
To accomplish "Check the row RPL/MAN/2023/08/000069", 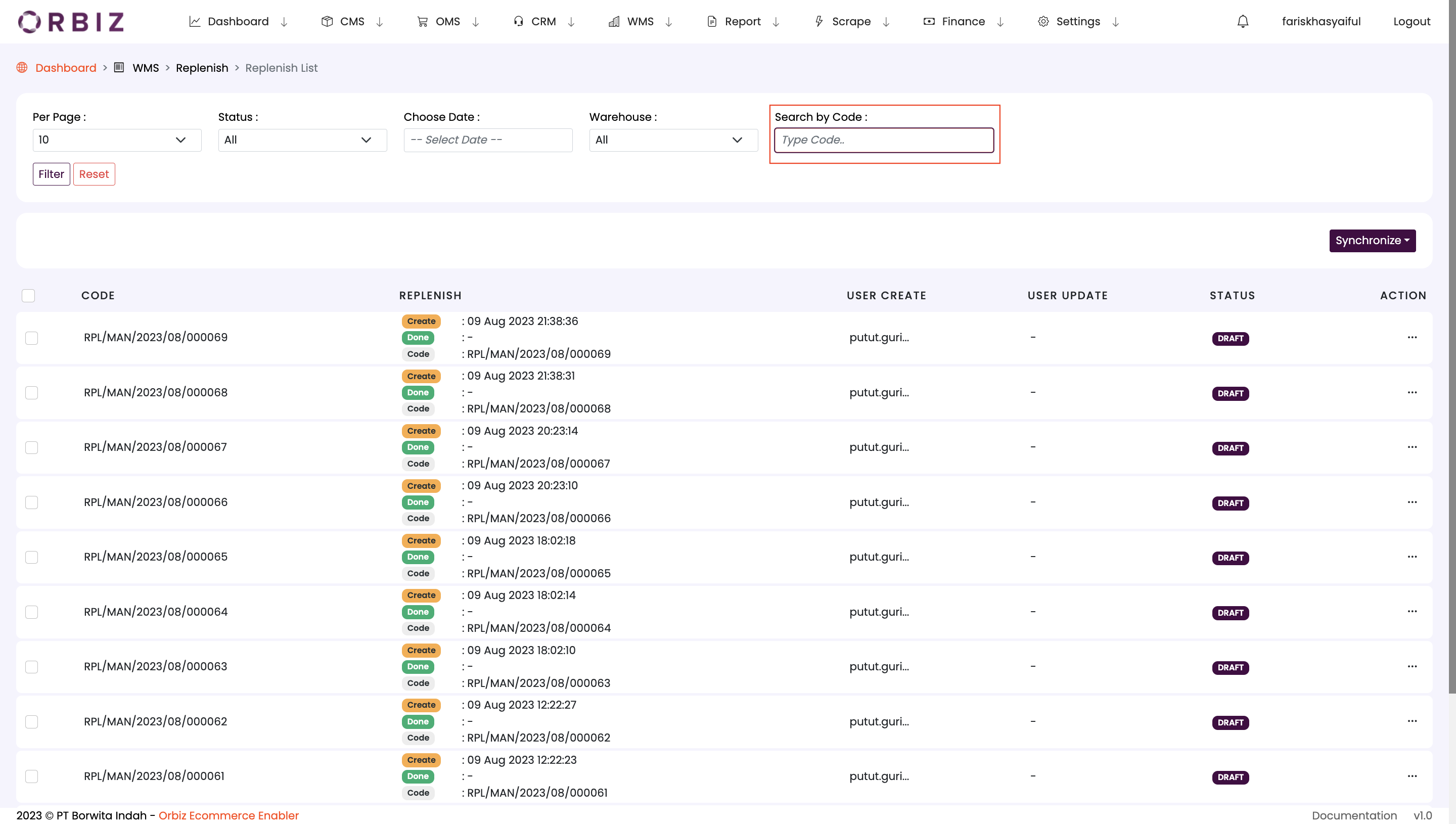I will click(32, 338).
